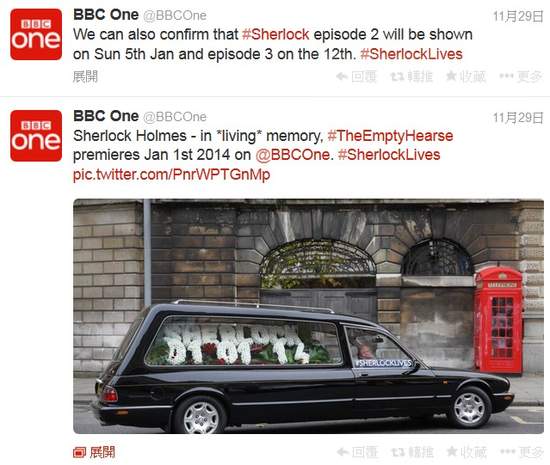The image size is (550, 465).
Task: Open #SherlockLives hashtag in the first tweet
Action: pos(411,54)
